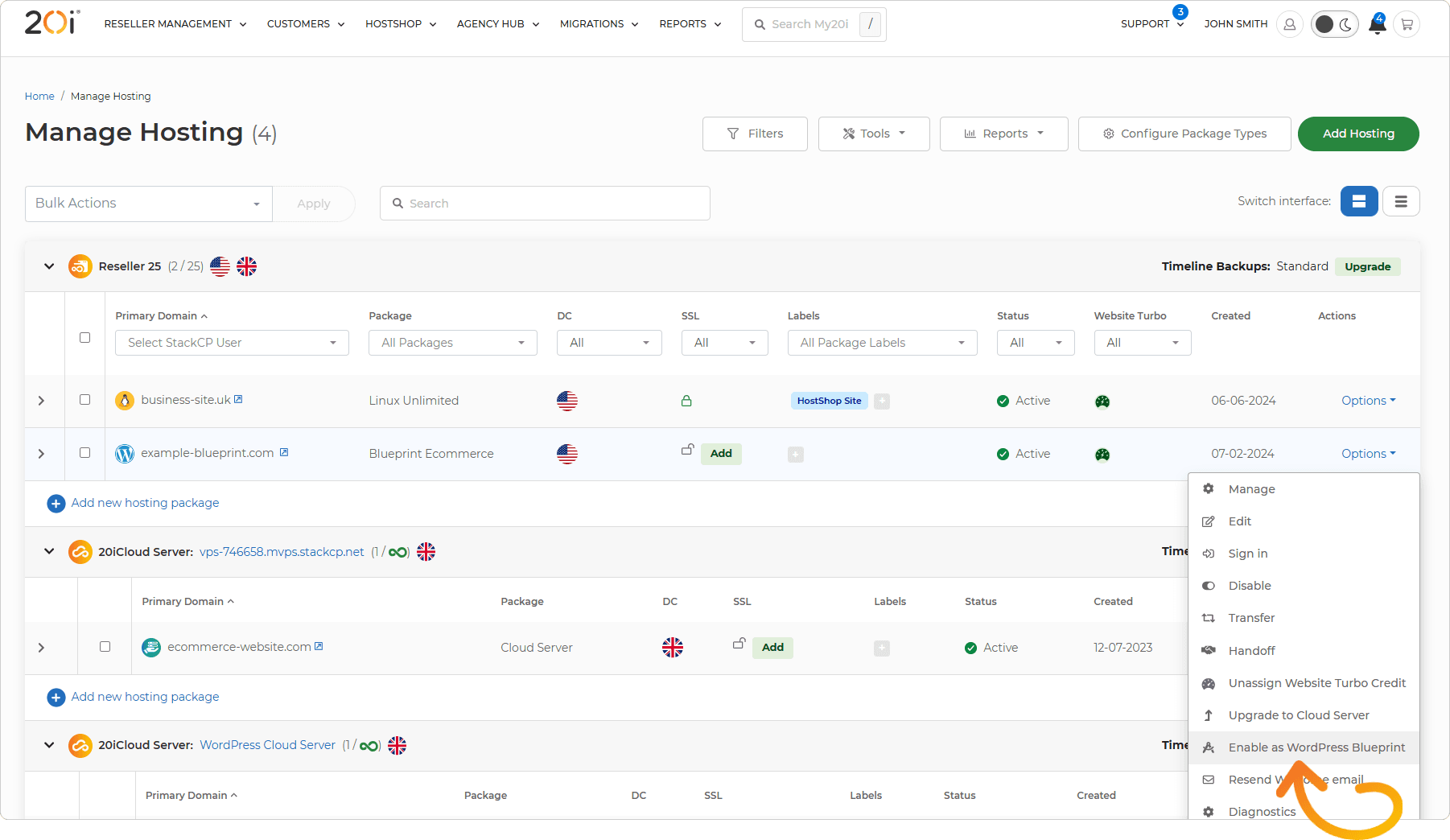1450x840 pixels.
Task: Switch to list interface view
Action: [x=1401, y=201]
